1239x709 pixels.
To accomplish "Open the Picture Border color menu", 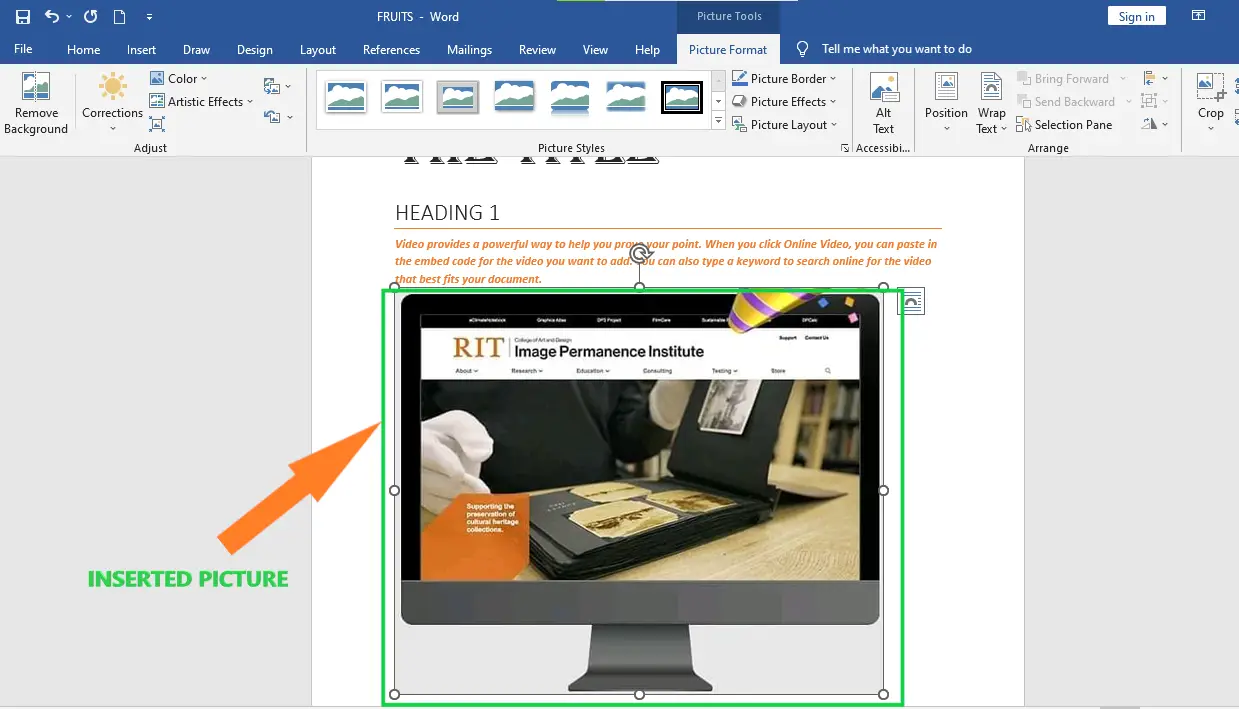I will click(x=786, y=78).
